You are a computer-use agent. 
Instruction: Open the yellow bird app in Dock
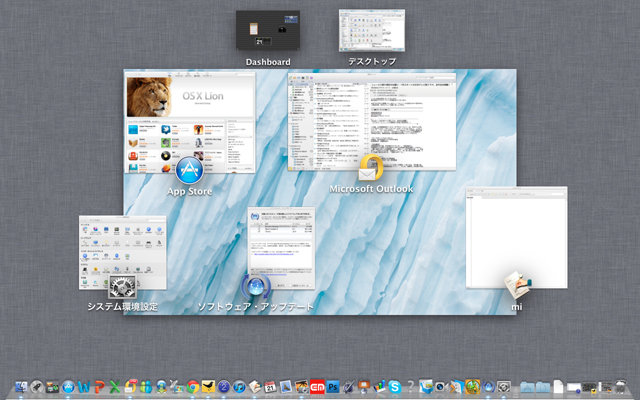208,387
